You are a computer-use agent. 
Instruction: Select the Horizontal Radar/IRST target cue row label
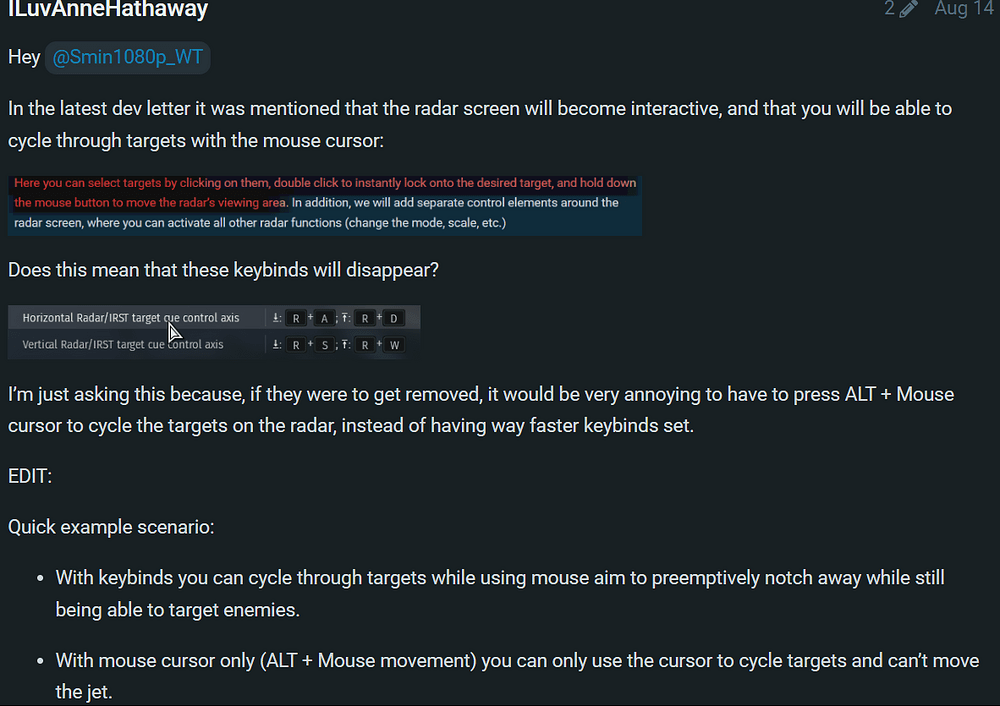(131, 318)
